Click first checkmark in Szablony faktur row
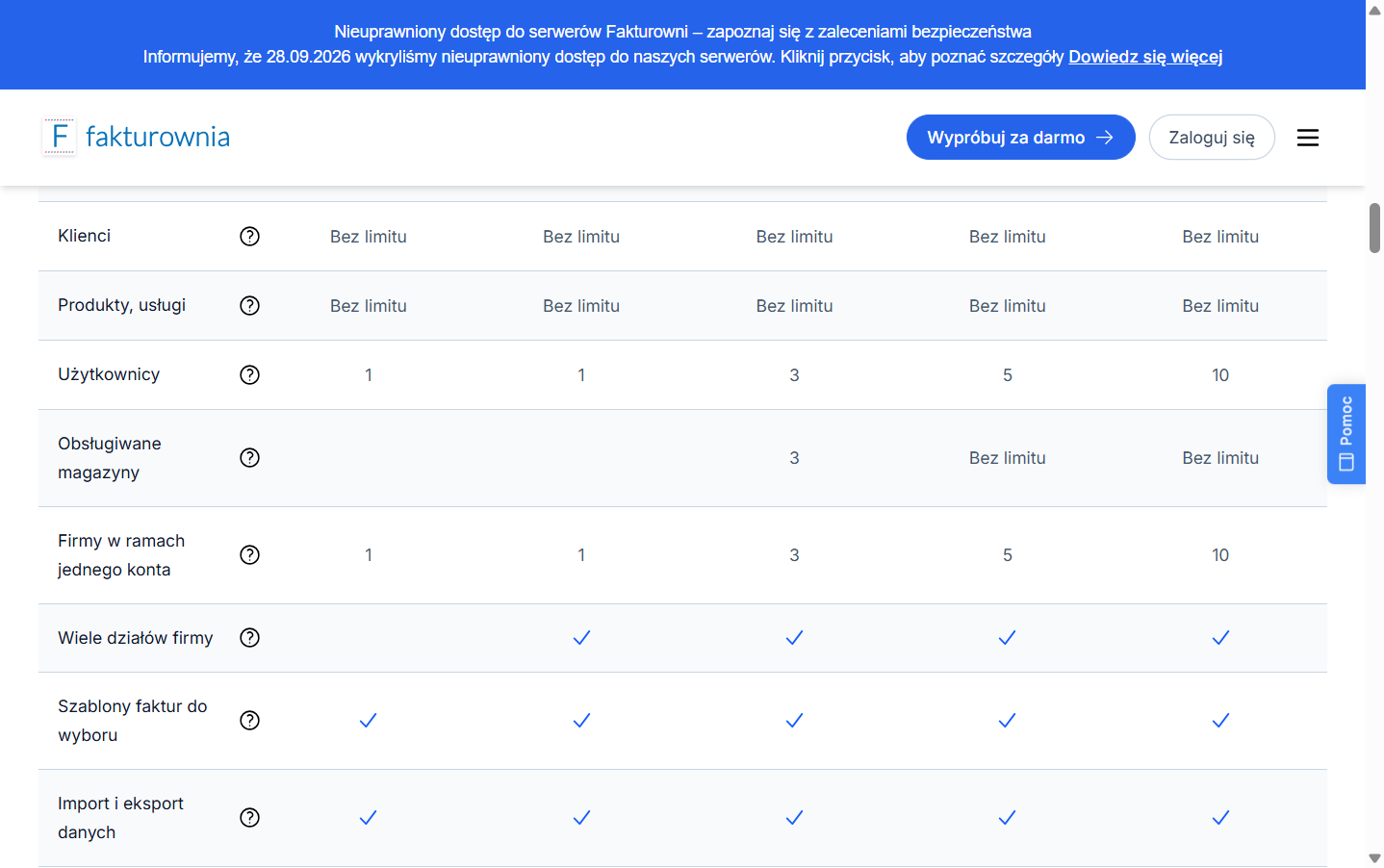 point(368,720)
